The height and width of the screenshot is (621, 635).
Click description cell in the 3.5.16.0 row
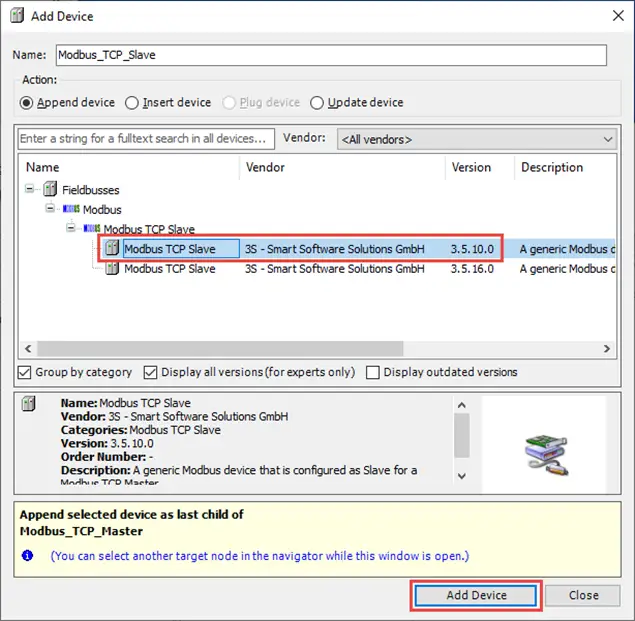click(567, 269)
